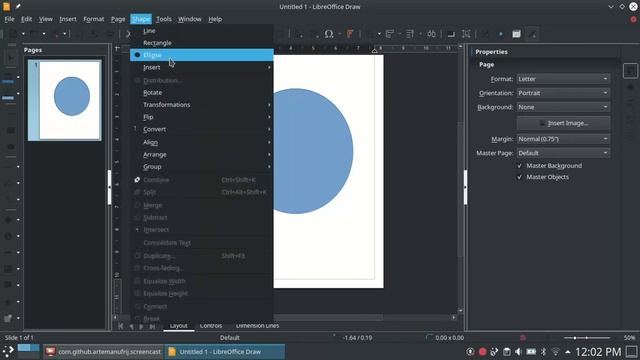This screenshot has width=640, height=360.
Task: Show hidden tray icons with up arrow
Action: (x=568, y=352)
